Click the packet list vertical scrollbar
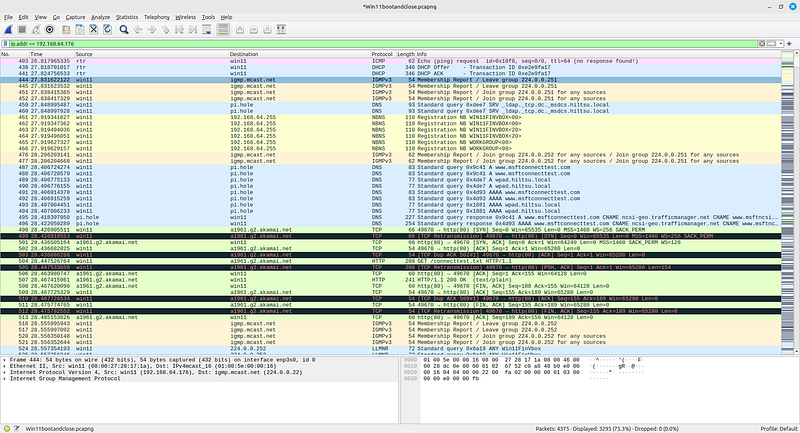The height and width of the screenshot is (433, 800). pos(797,202)
